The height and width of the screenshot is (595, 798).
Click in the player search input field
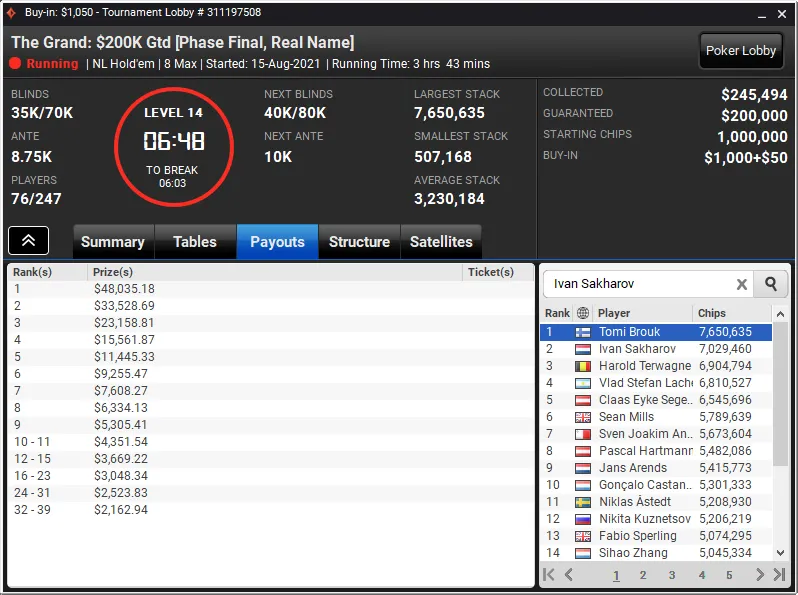(x=639, y=284)
